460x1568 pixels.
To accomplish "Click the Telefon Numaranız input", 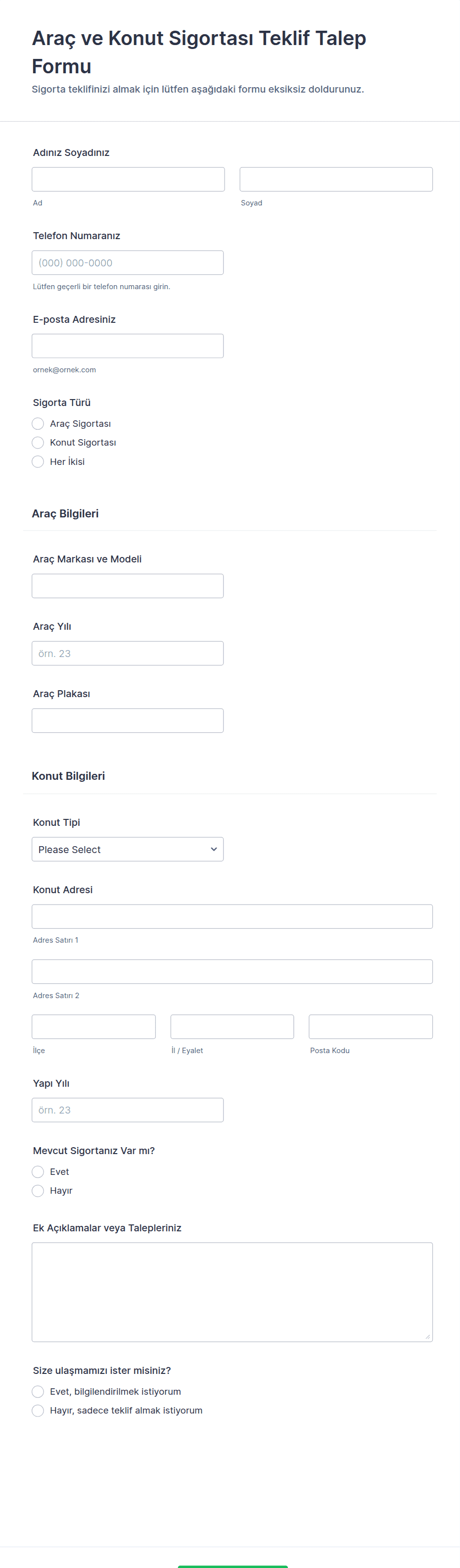I will click(x=127, y=263).
